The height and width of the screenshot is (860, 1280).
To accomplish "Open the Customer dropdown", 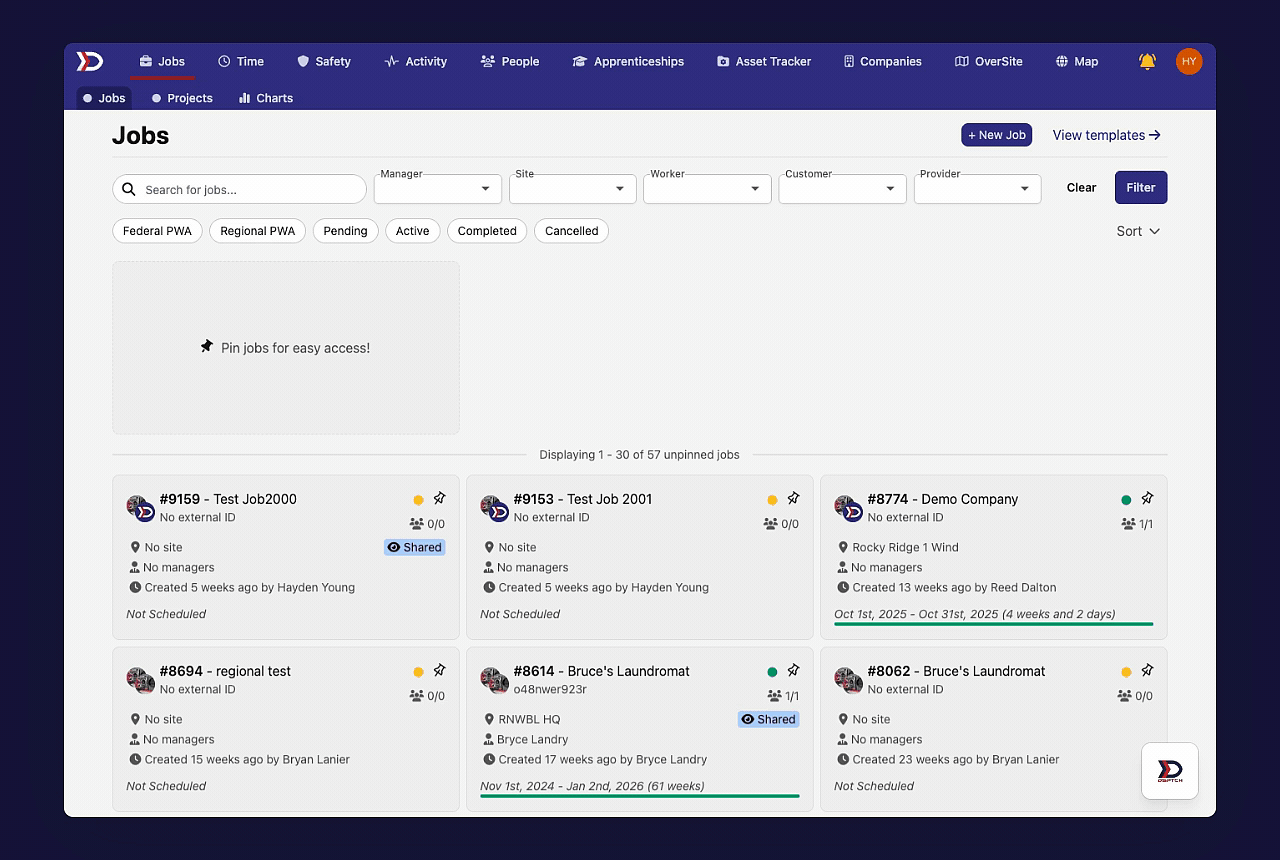I will (x=842, y=189).
